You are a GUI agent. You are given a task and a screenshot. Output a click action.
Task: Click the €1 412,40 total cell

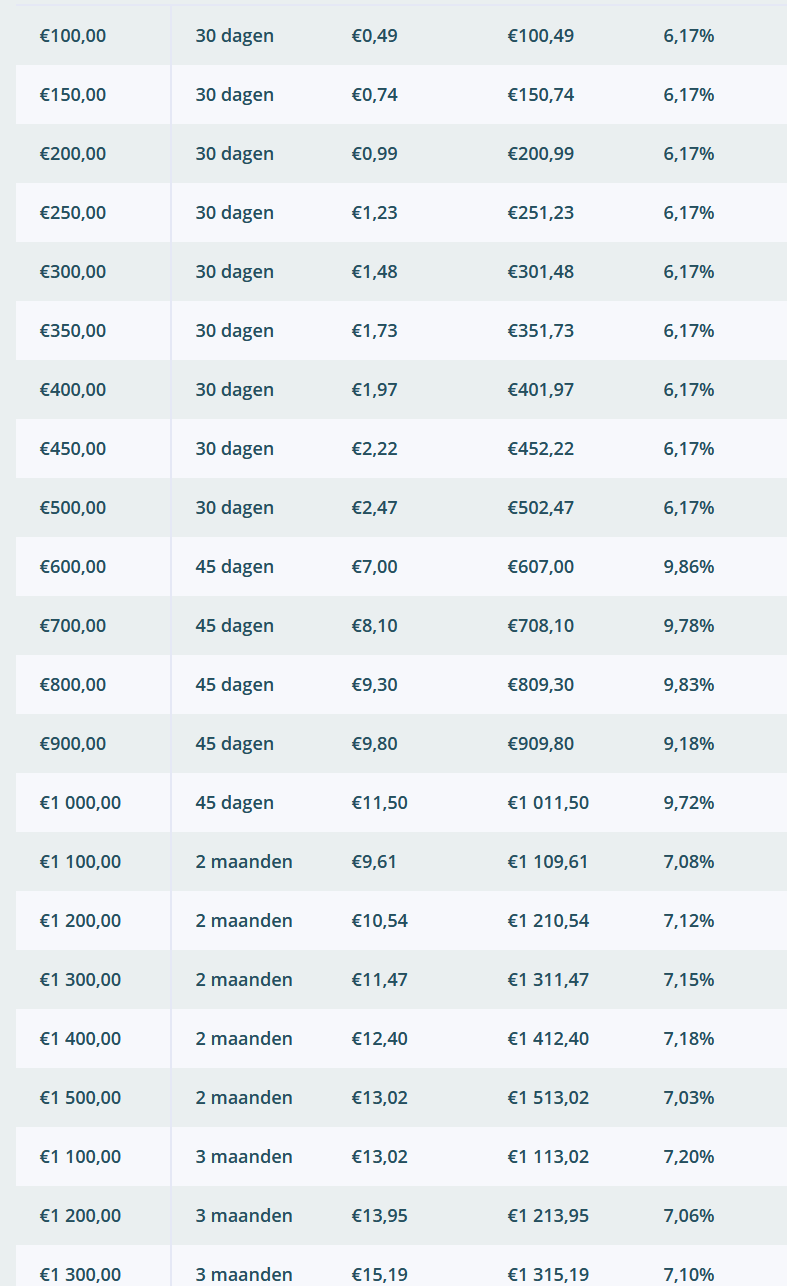tap(548, 1039)
